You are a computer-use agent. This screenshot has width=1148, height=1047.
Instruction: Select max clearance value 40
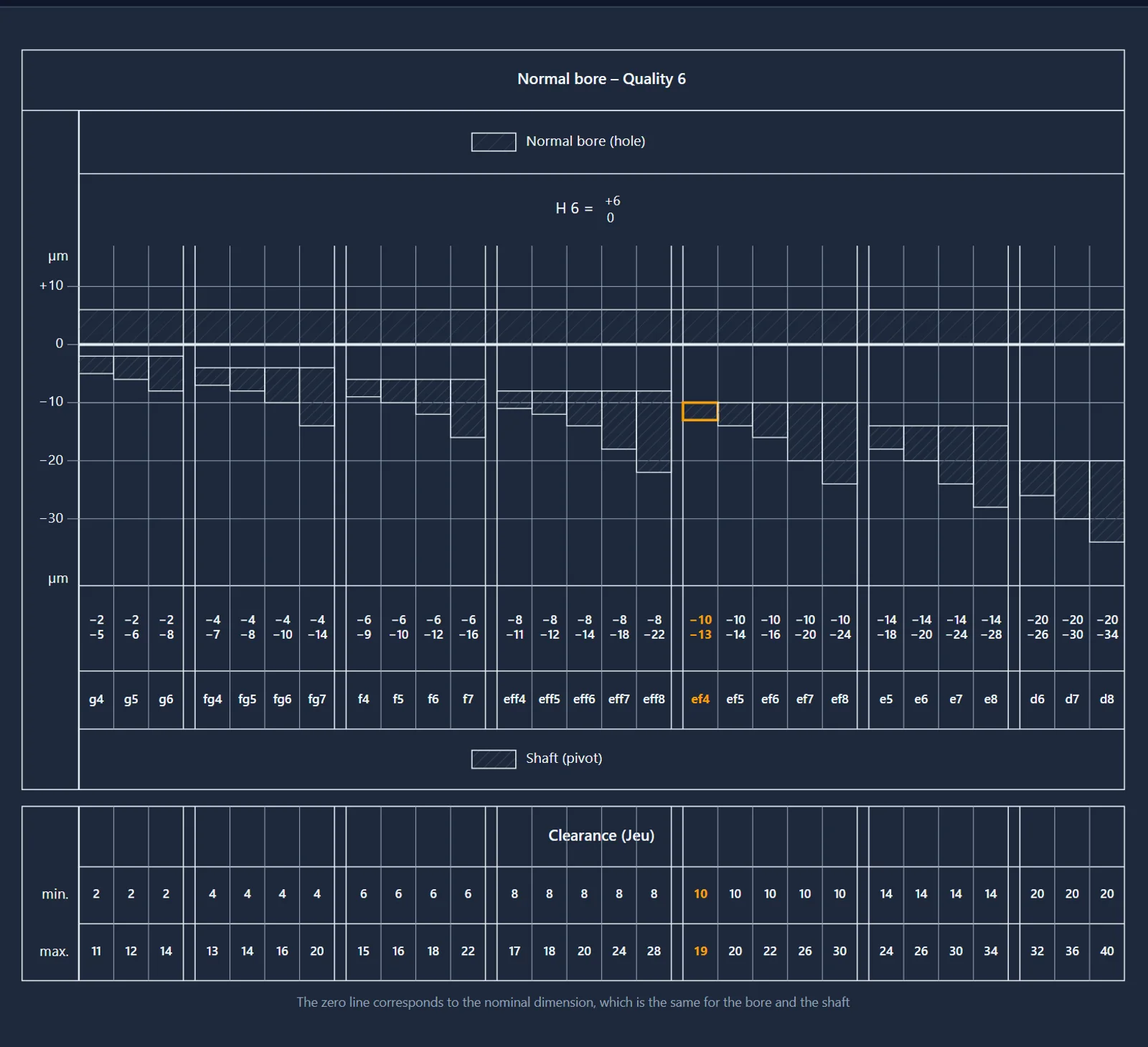1107,952
